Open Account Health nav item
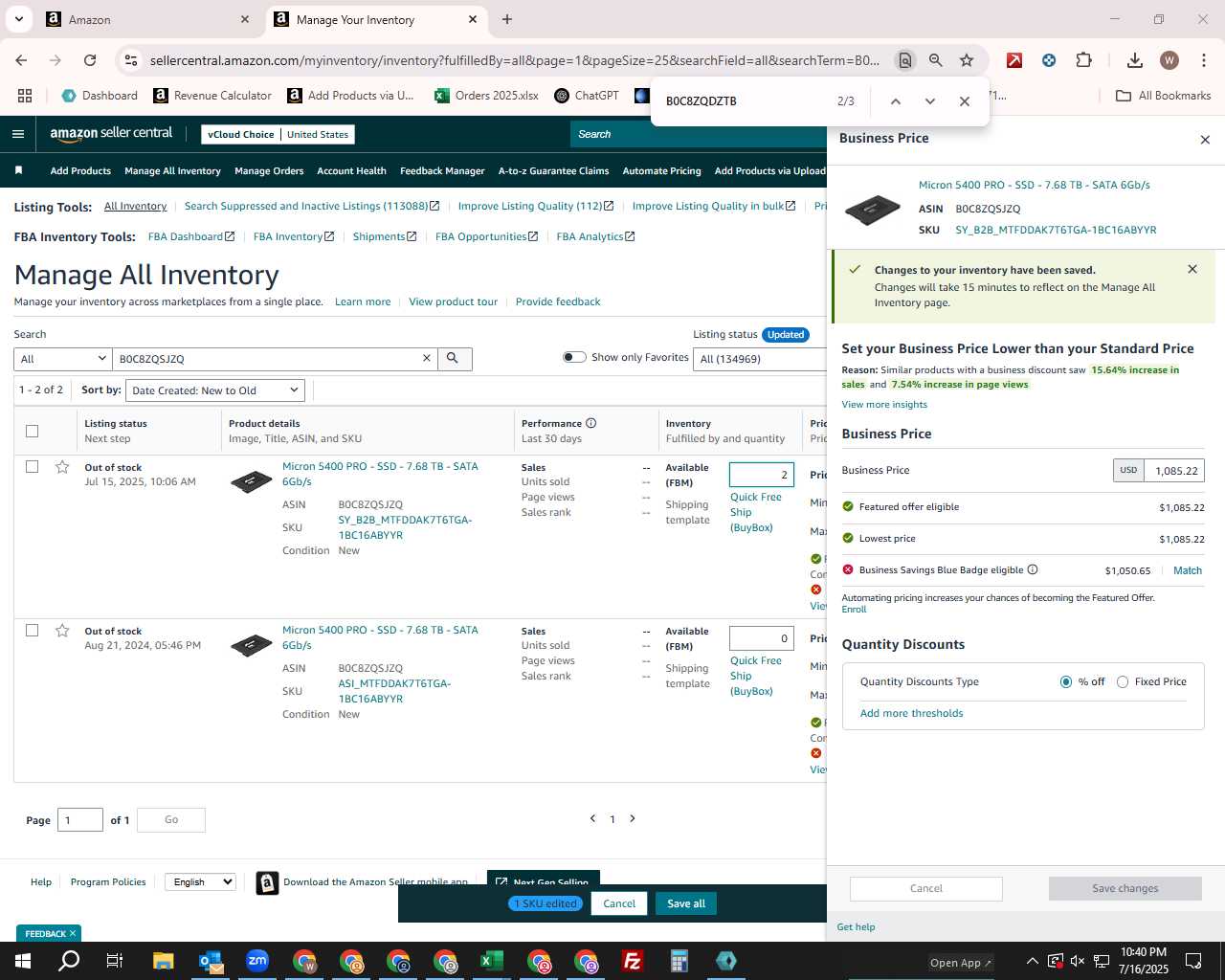 351,170
